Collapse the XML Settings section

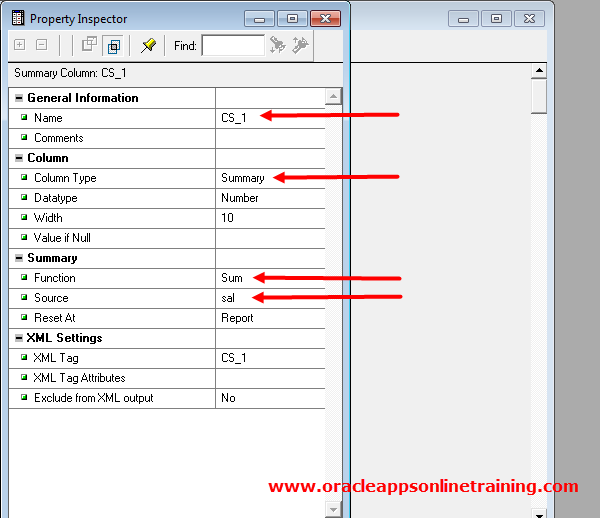tap(18, 338)
